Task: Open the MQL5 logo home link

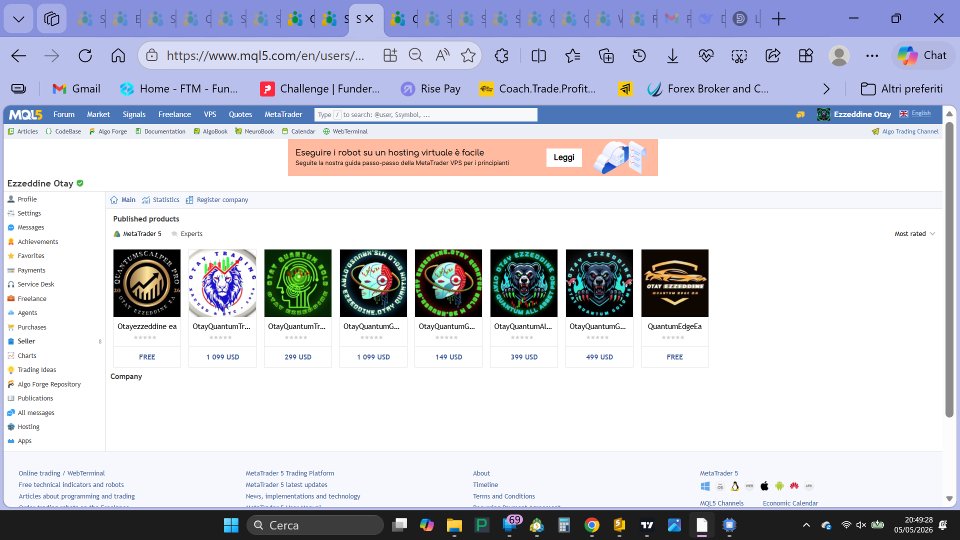Action: pos(25,114)
